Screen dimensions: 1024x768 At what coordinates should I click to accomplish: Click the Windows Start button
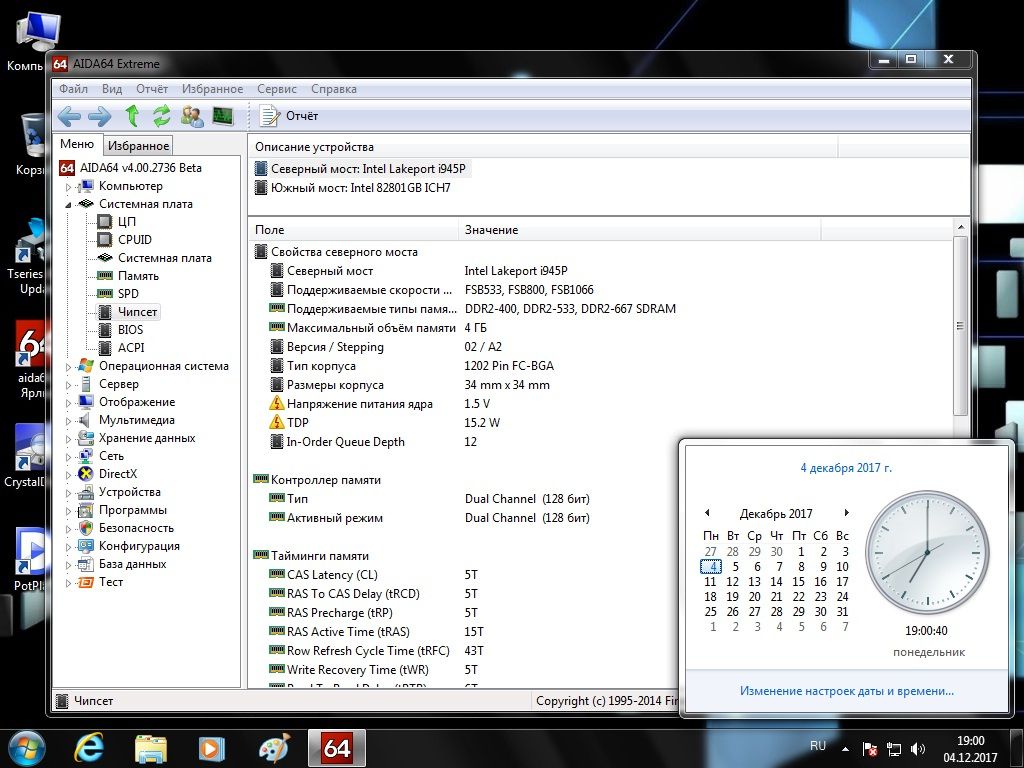click(x=26, y=748)
